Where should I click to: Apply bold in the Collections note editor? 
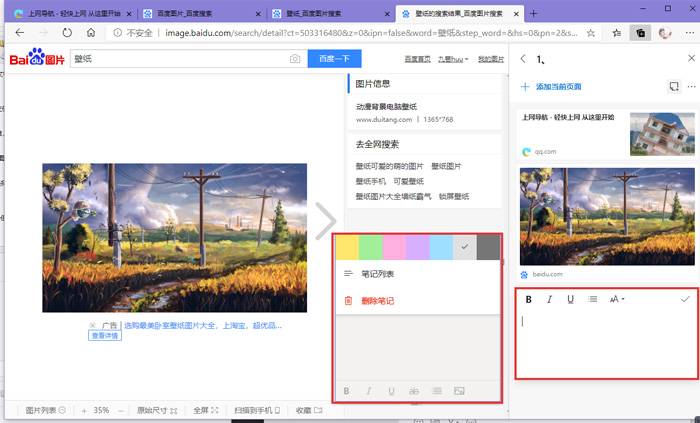coord(529,299)
